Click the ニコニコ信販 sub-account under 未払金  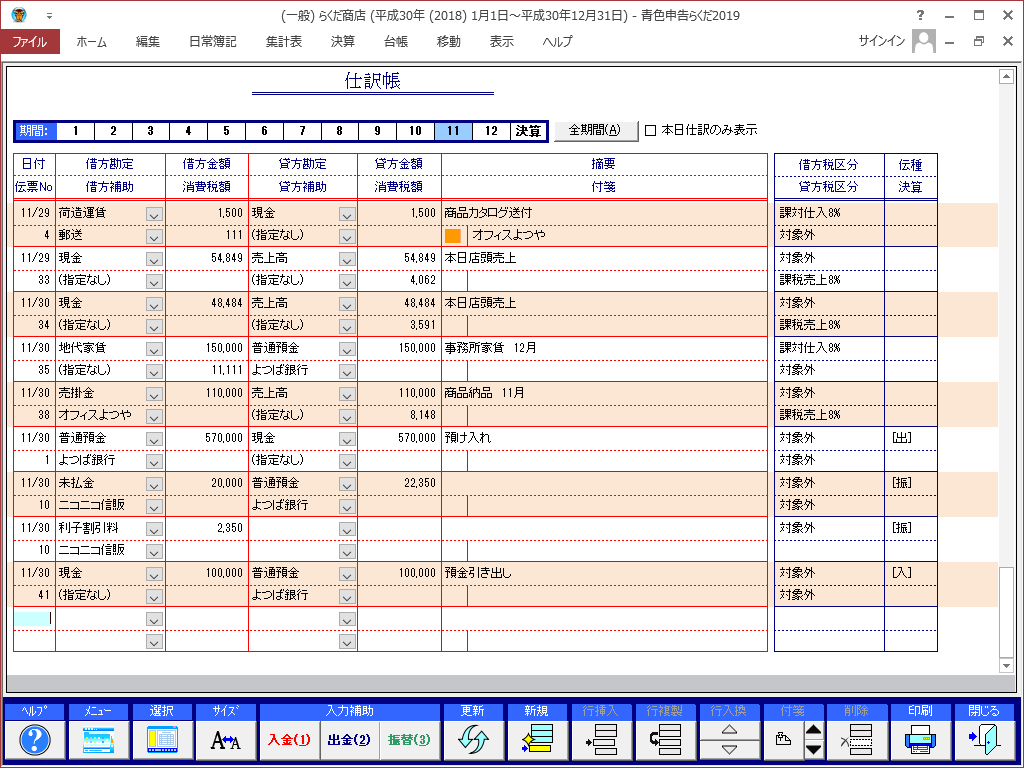pyautogui.click(x=92, y=505)
